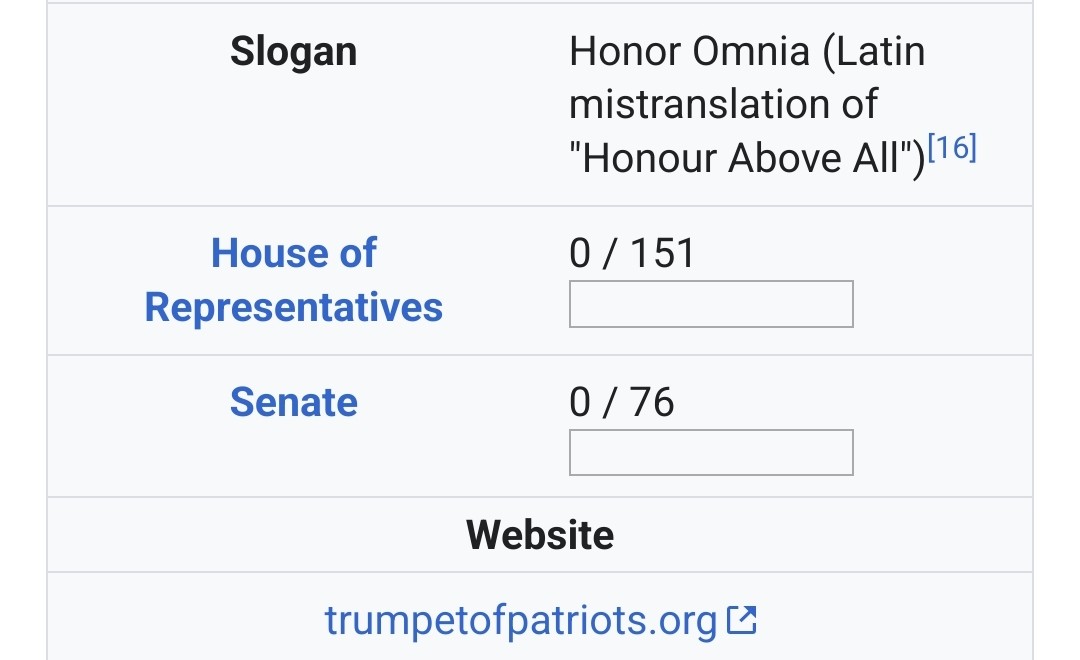Follow the Senate link

[x=293, y=402]
